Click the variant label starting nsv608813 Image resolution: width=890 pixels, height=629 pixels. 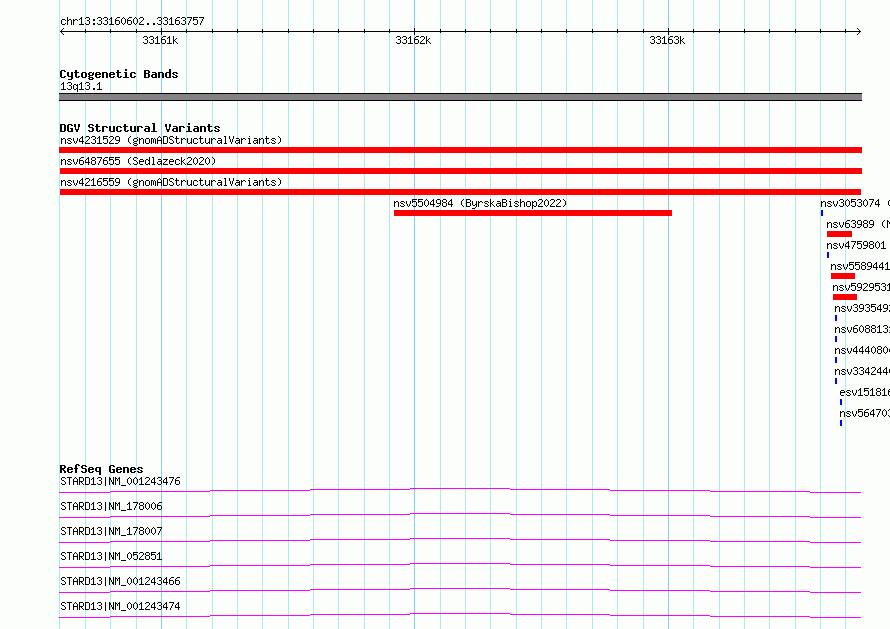(862, 329)
